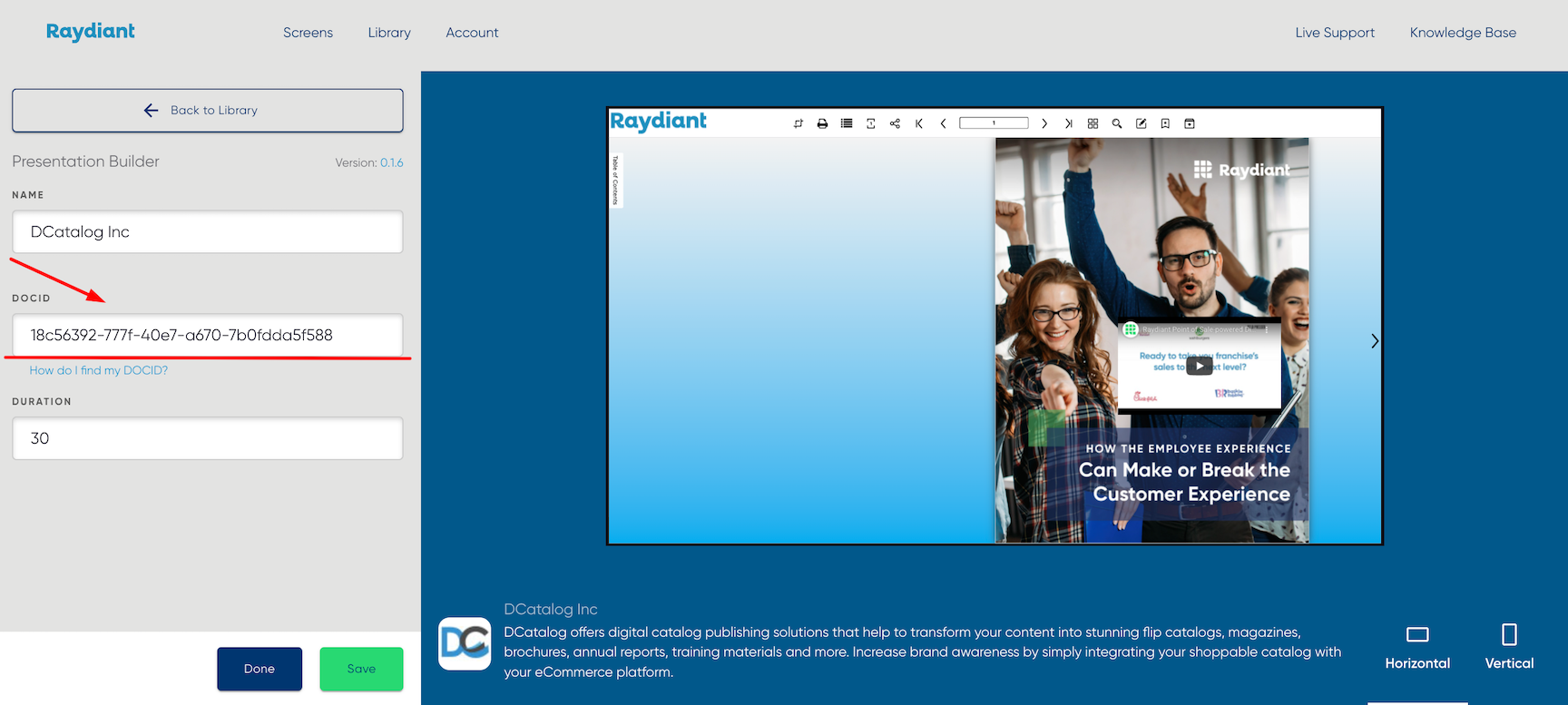This screenshot has height=705, width=1568.
Task: Jump to first page icon
Action: click(x=919, y=123)
